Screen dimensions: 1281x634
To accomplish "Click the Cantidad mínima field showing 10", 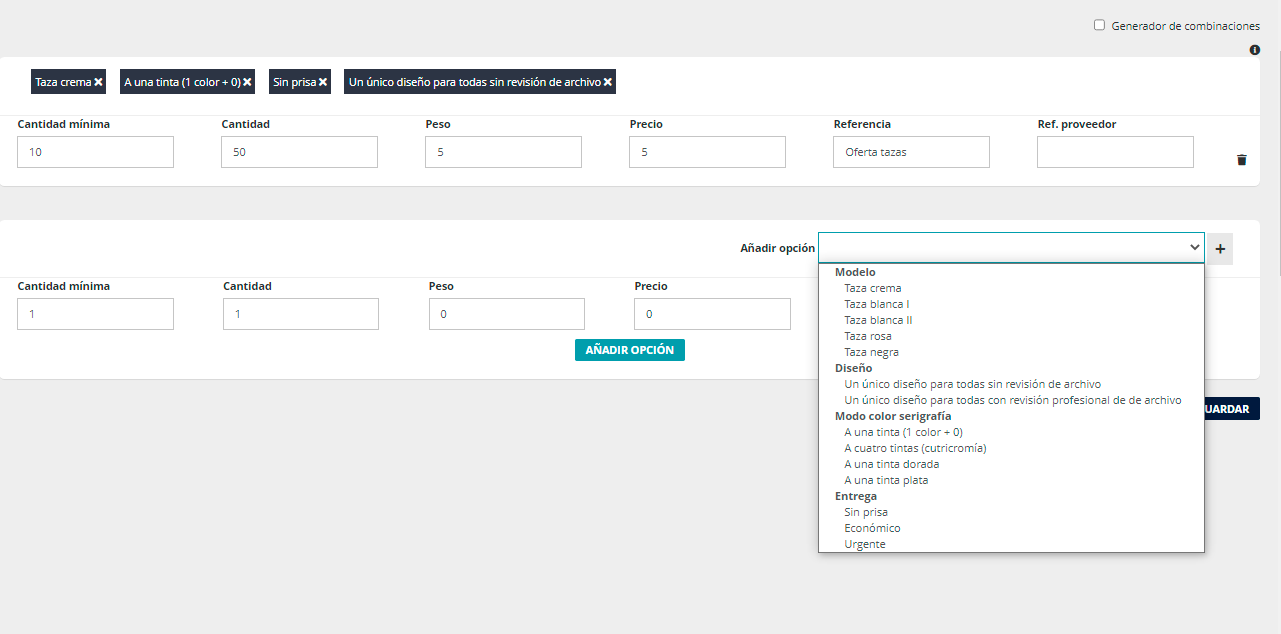I will point(95,152).
